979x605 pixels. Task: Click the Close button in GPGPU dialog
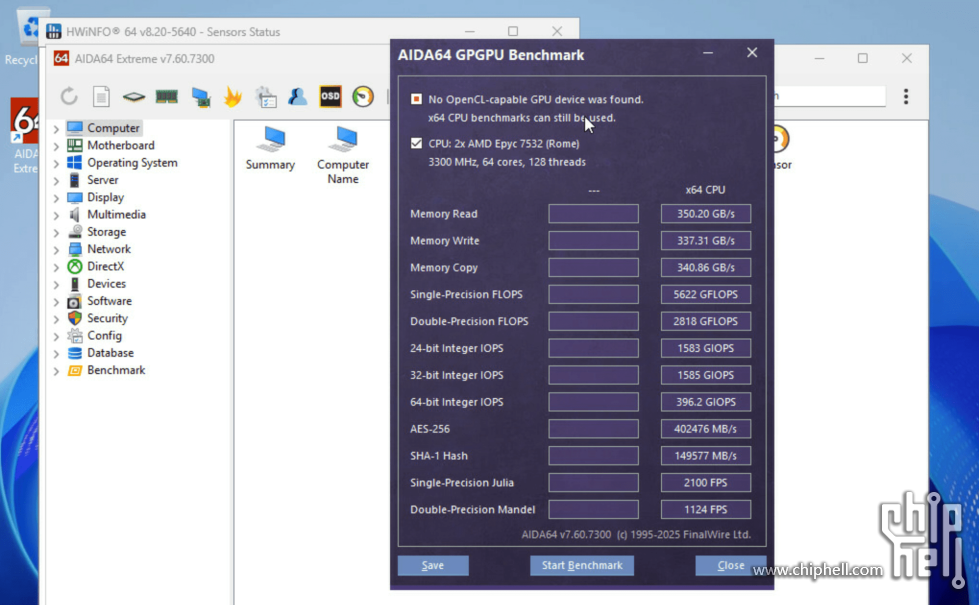731,565
